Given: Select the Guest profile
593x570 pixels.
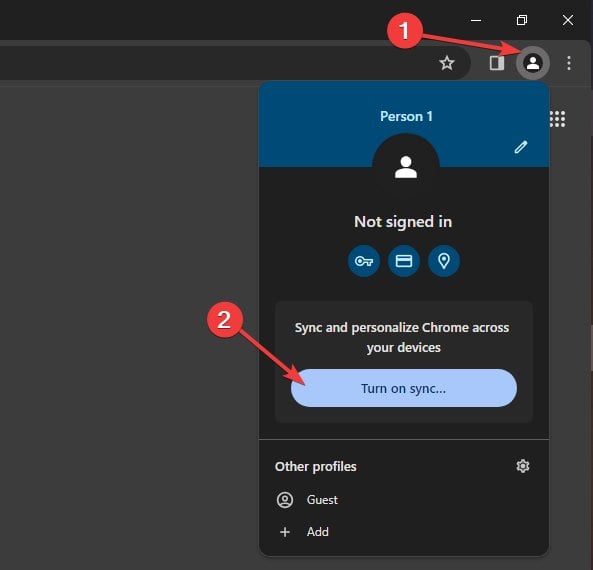Looking at the screenshot, I should pyautogui.click(x=404, y=500).
